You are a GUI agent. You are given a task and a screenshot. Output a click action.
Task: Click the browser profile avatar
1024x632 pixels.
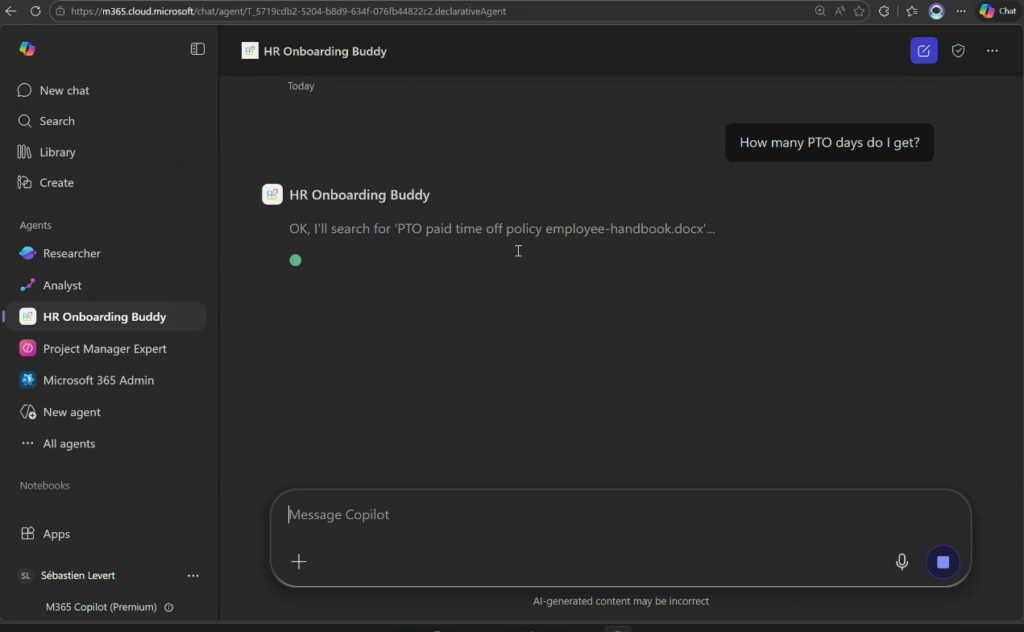pyautogui.click(x=936, y=11)
